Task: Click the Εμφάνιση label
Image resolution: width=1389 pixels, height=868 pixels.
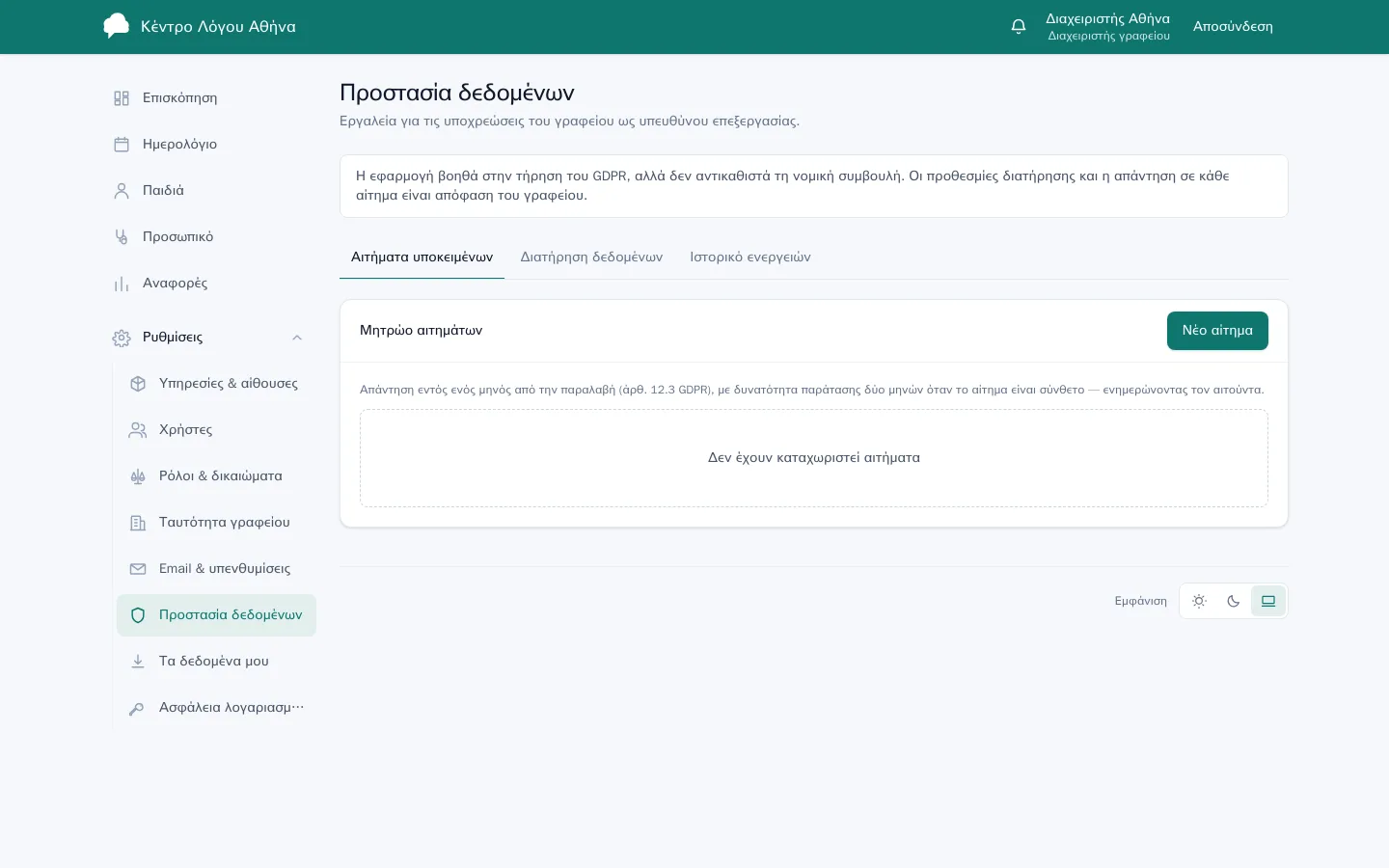Action: 1140,601
